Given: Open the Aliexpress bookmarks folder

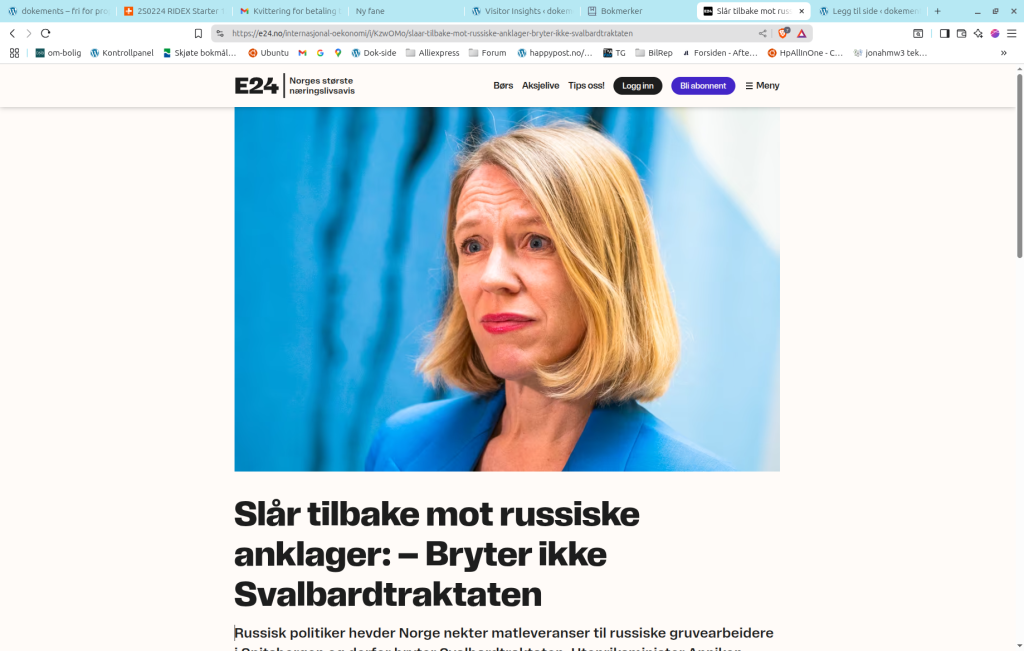Looking at the screenshot, I should 432,53.
